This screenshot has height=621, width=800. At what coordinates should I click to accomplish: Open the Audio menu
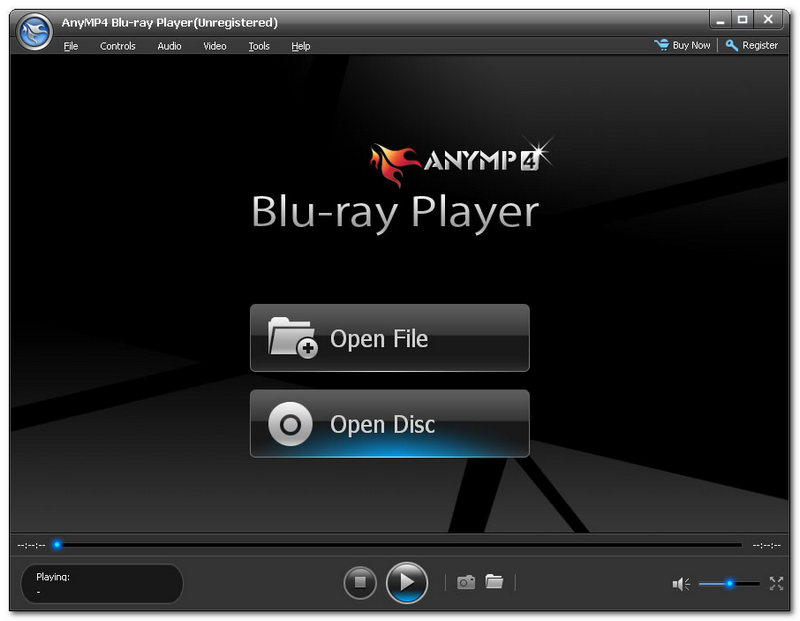tap(169, 46)
